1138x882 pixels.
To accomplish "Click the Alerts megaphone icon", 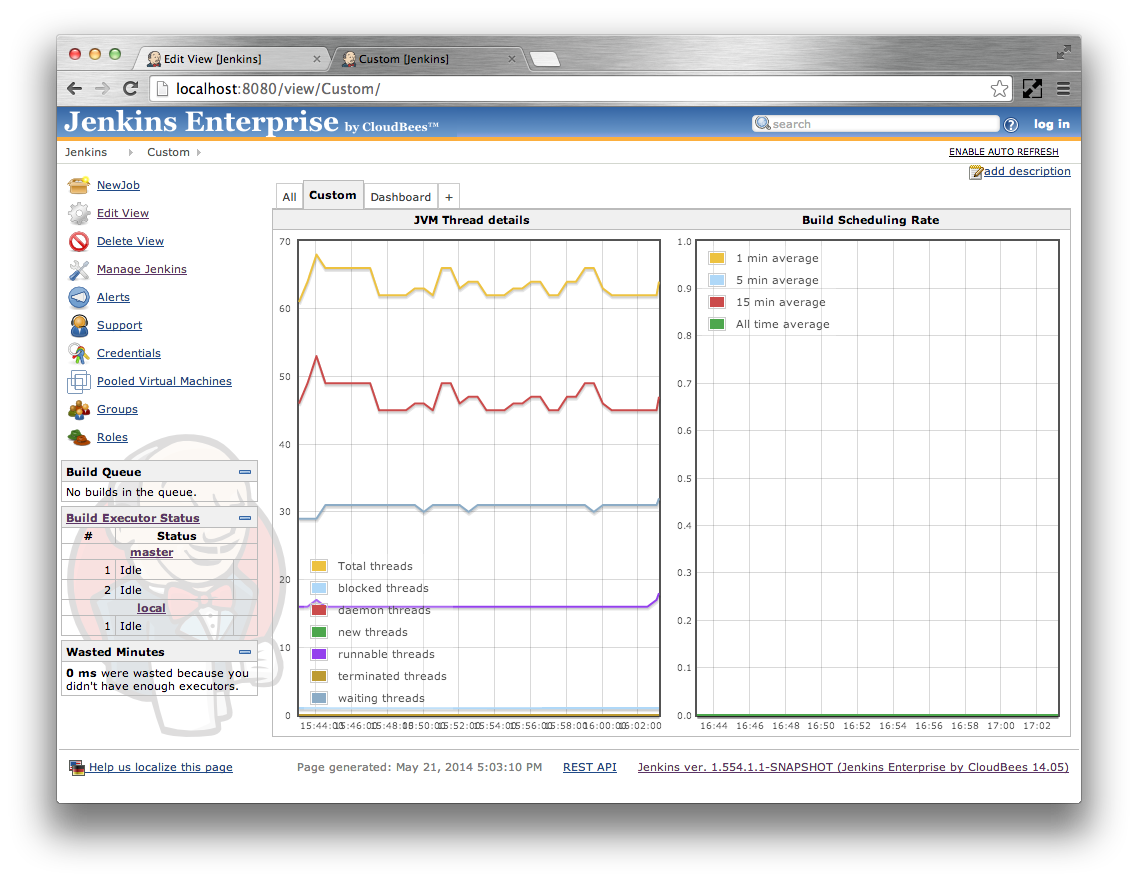I will (x=78, y=297).
